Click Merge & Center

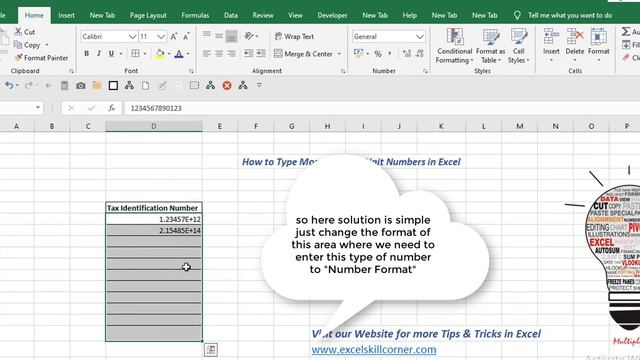(x=304, y=53)
